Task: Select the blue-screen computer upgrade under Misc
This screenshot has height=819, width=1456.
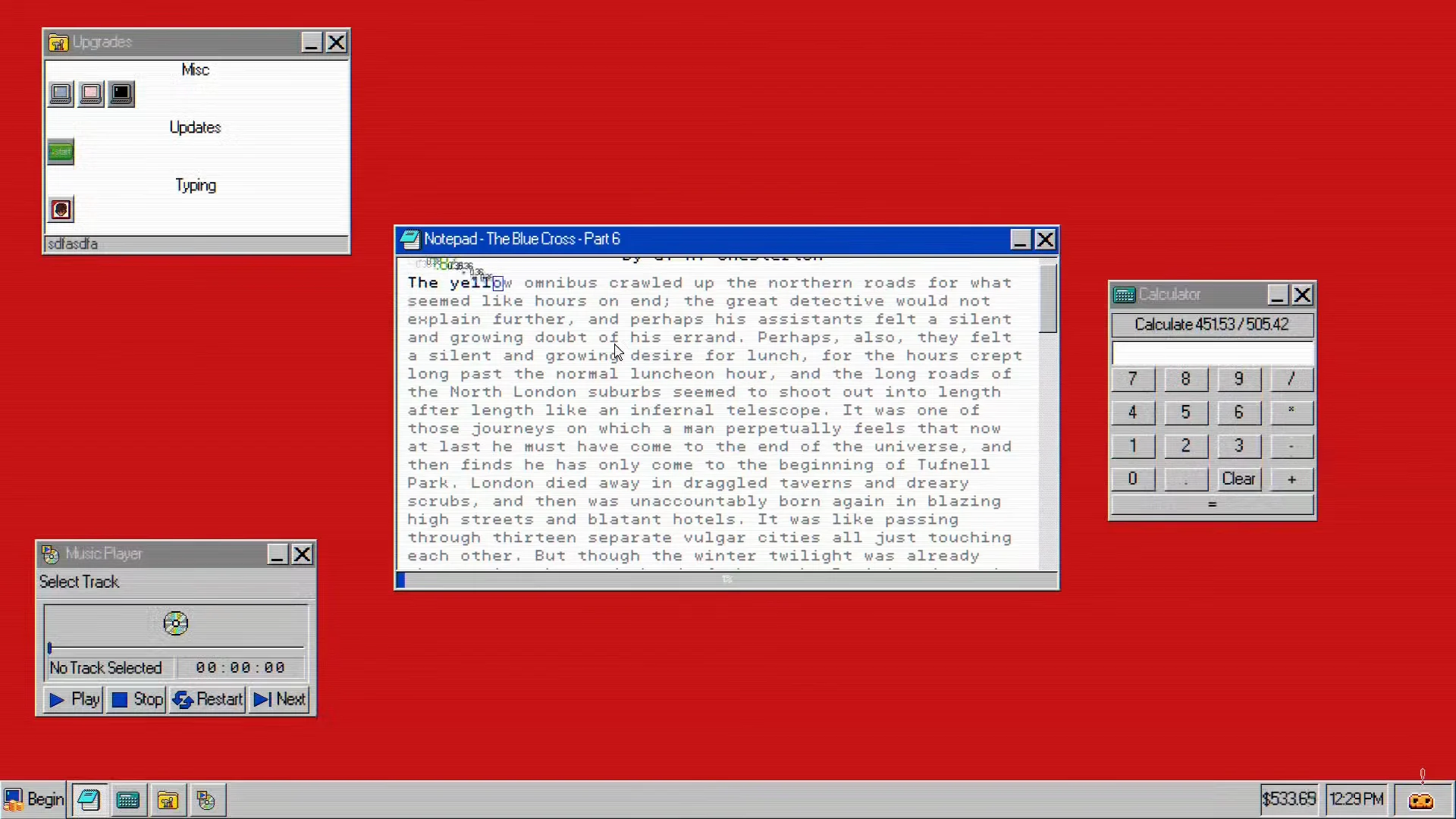Action: point(61,93)
